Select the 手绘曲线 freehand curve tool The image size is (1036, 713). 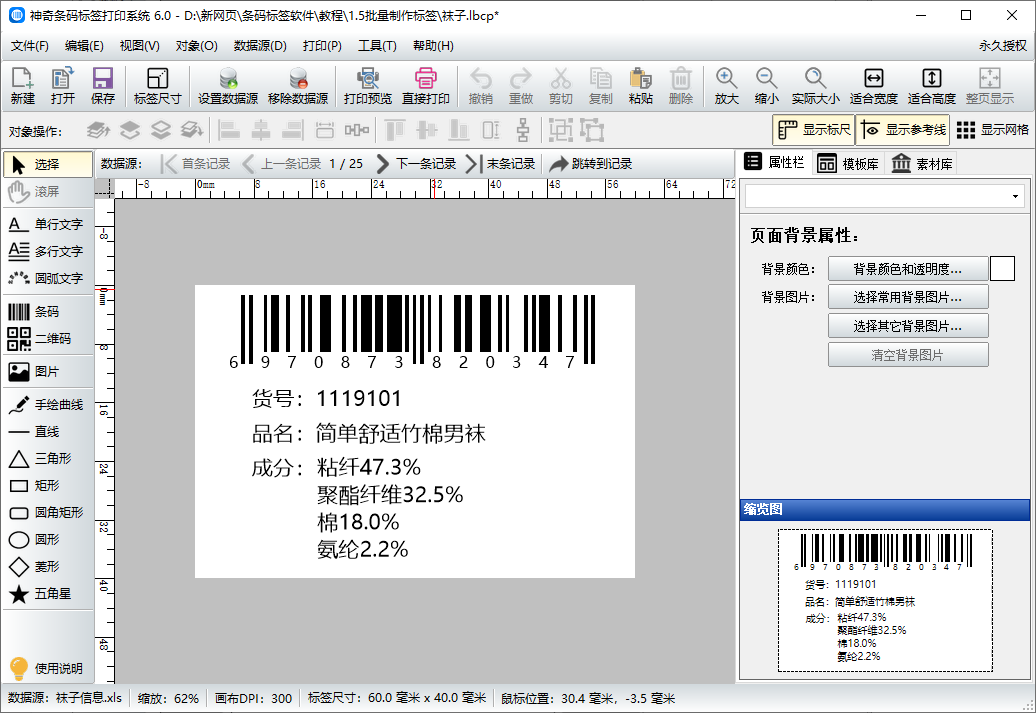point(46,405)
